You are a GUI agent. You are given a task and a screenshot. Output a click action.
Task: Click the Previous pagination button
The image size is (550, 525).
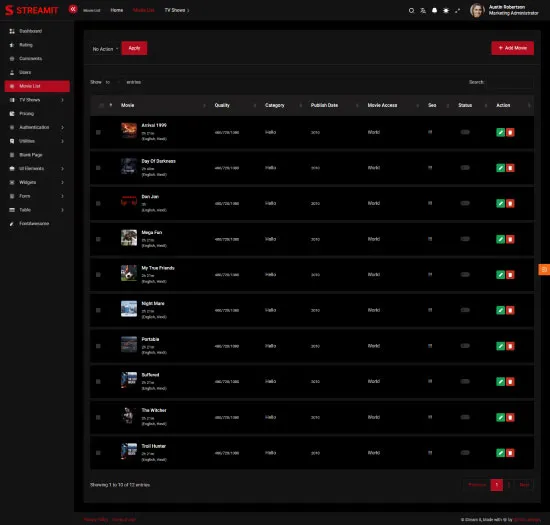point(477,485)
